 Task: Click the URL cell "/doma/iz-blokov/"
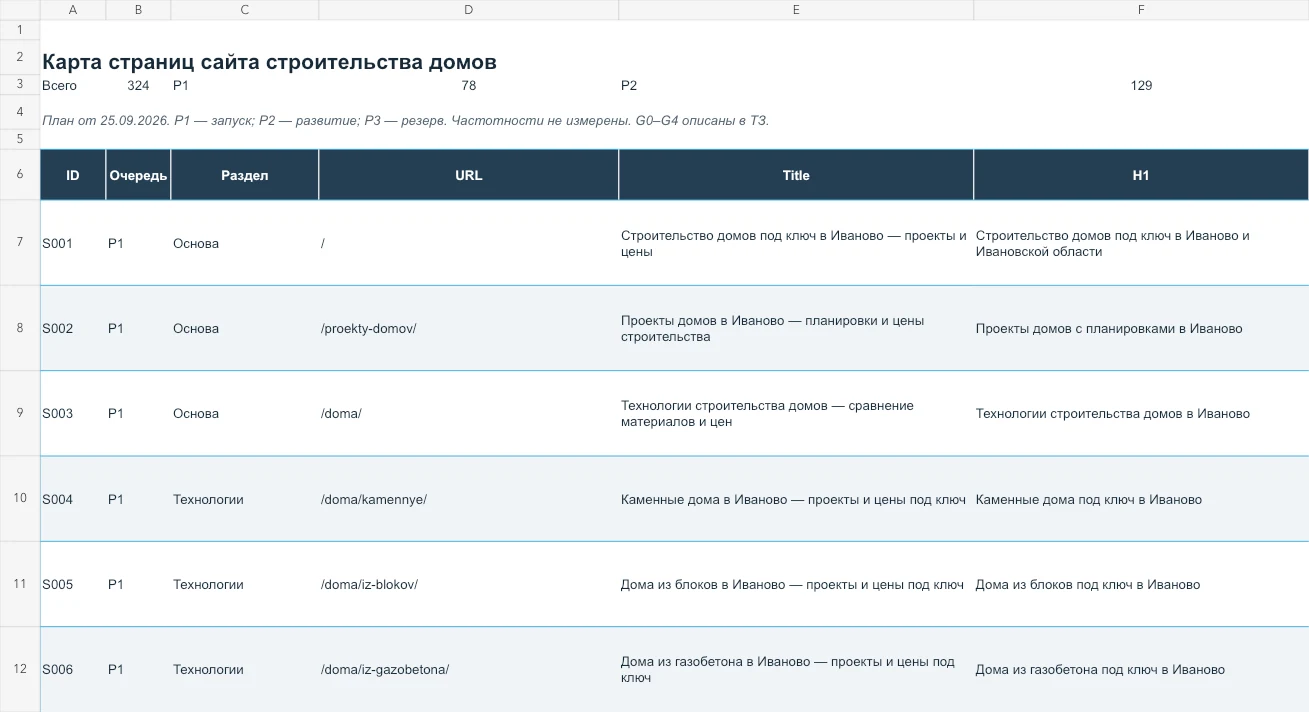point(469,584)
